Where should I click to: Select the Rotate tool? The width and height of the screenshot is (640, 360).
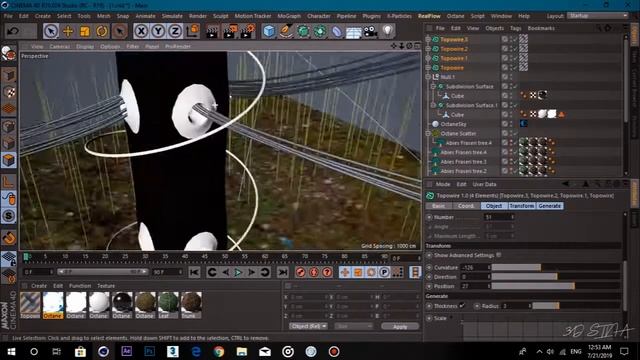pyautogui.click(x=102, y=31)
